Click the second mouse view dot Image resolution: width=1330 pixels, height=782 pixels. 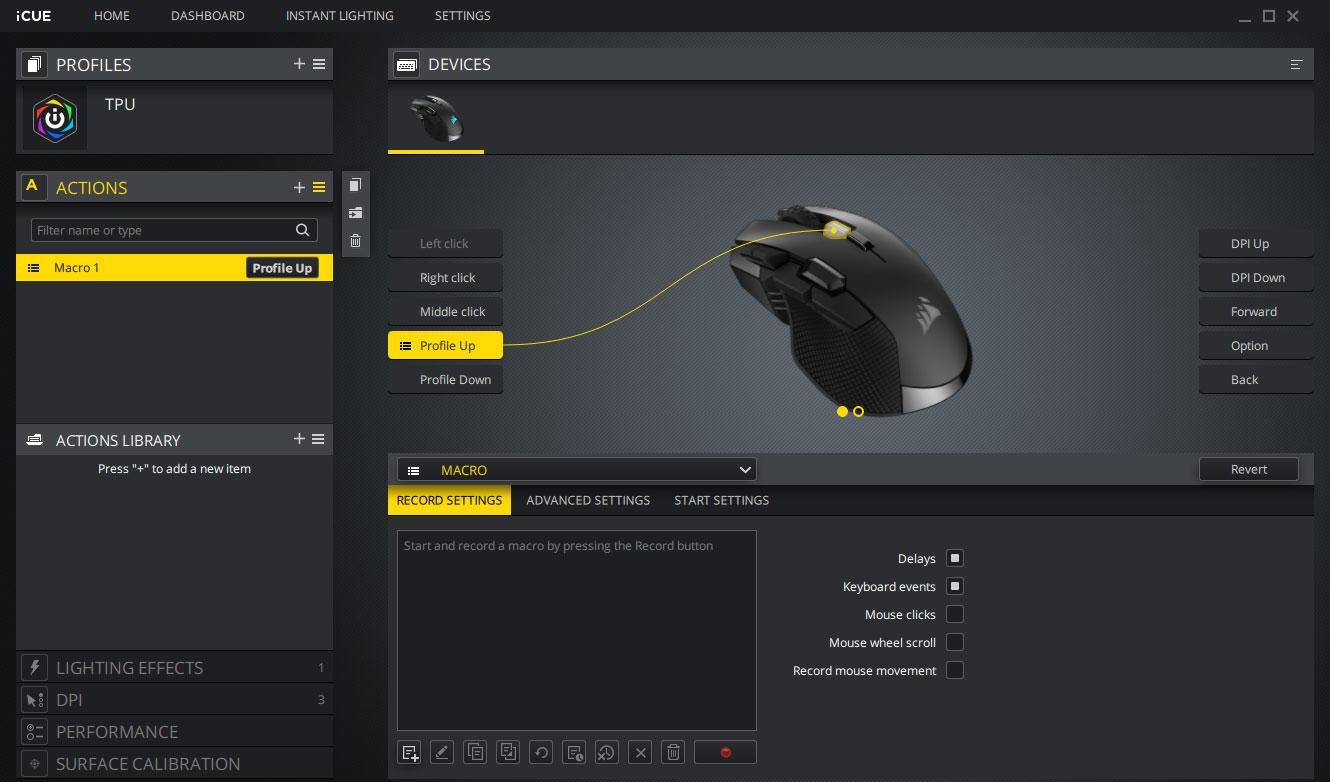click(858, 411)
